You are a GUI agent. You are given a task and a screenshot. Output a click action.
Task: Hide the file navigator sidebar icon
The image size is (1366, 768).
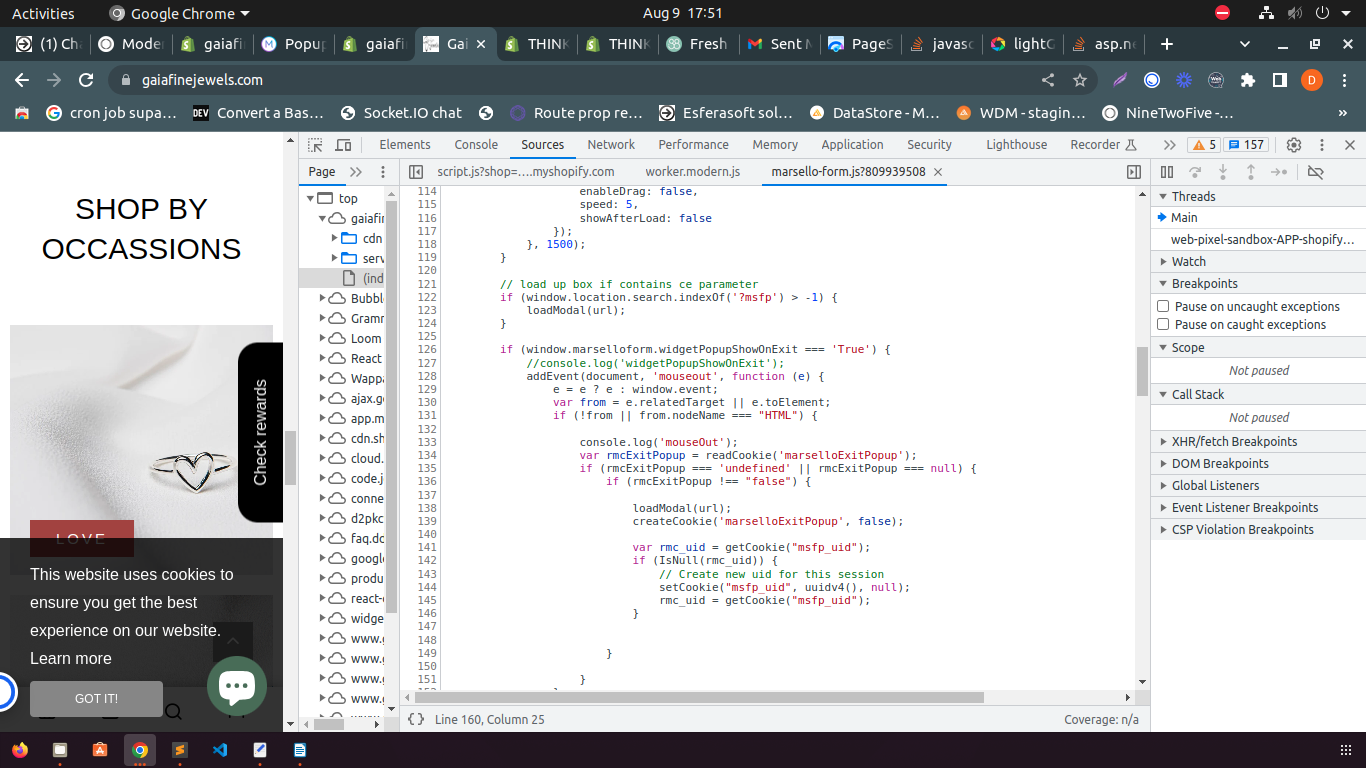coord(417,172)
